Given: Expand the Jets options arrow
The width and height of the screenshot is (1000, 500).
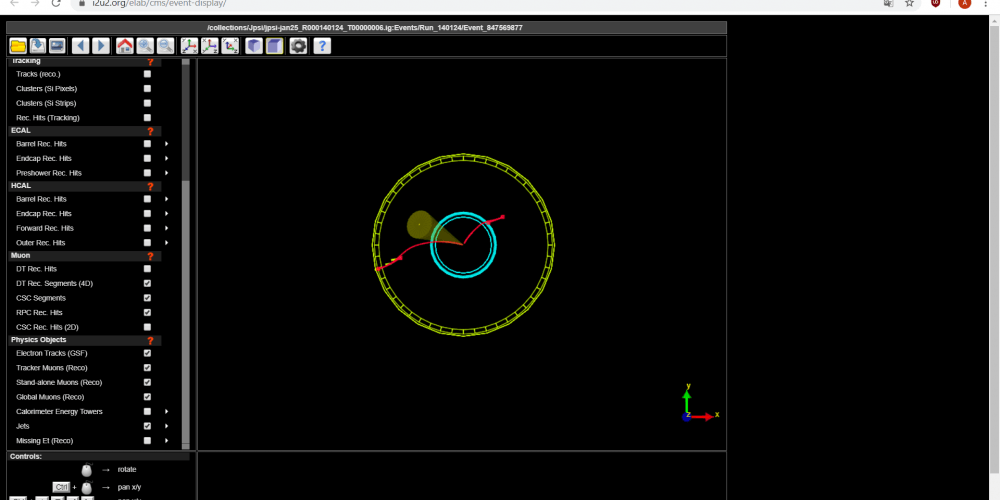Looking at the screenshot, I should 166,426.
